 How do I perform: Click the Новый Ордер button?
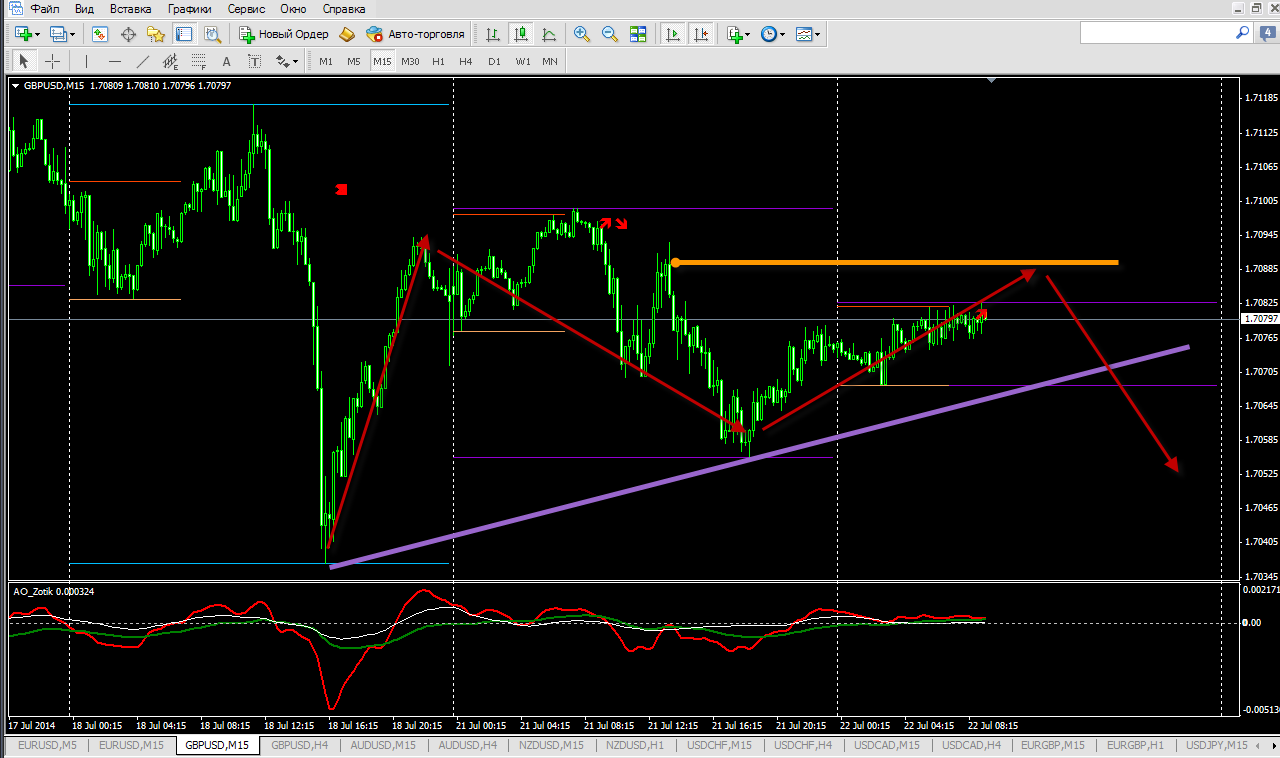point(284,34)
